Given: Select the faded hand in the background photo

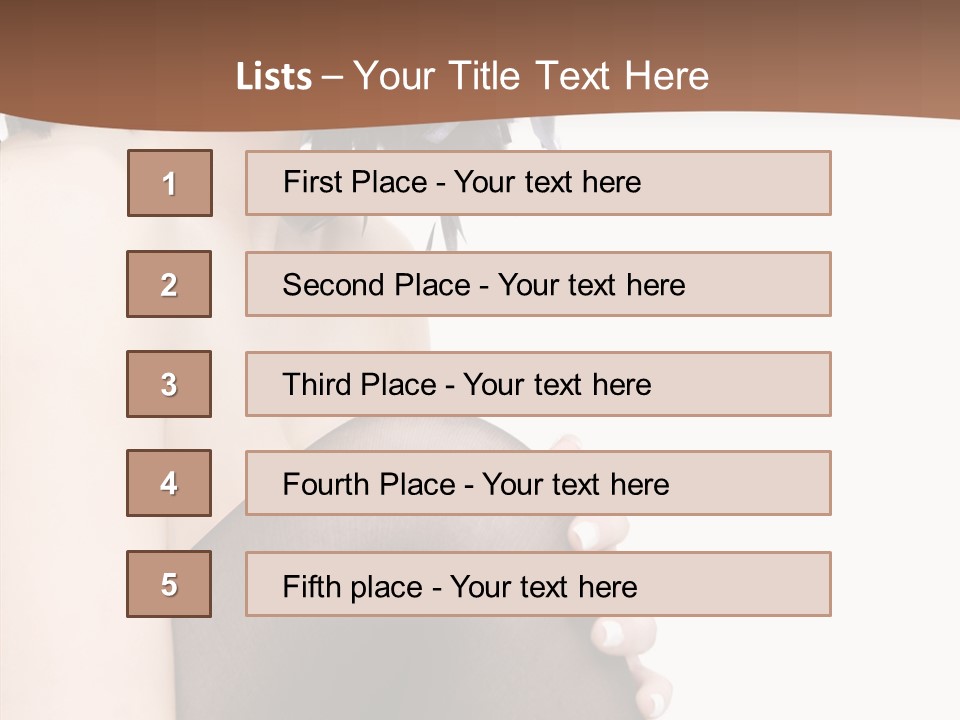Looking at the screenshot, I should tap(612, 588).
